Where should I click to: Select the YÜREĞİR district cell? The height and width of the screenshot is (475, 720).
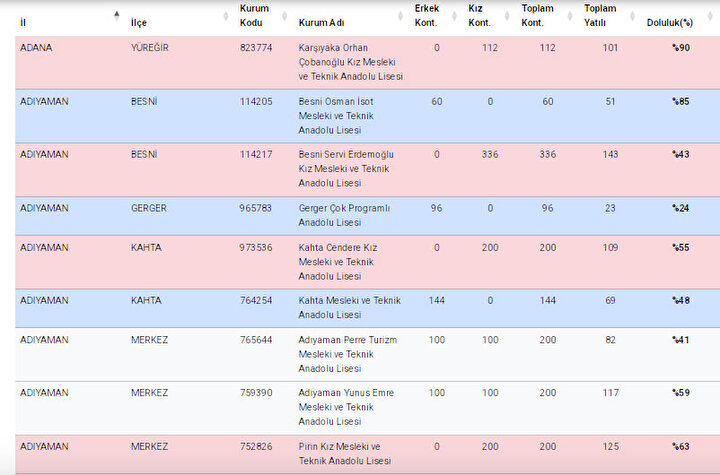pos(150,48)
